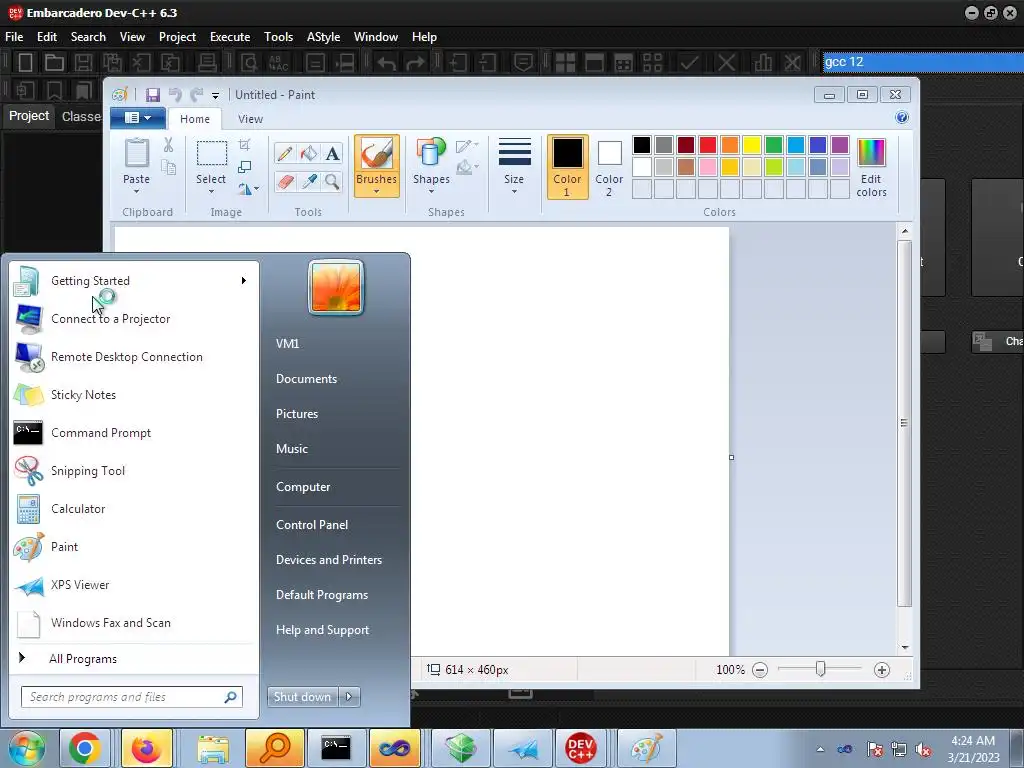The image size is (1024, 768).
Task: Open AStyle menu in Dev-C++
Action: 323,37
